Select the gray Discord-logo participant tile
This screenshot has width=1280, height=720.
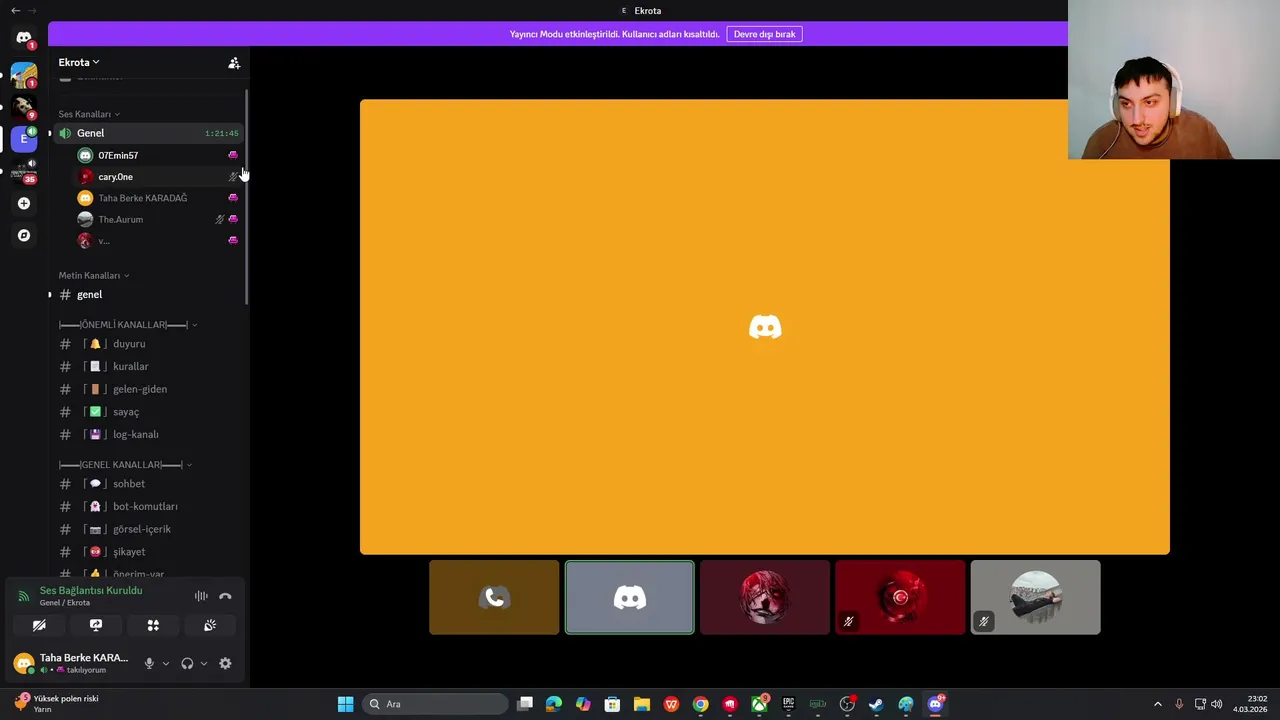click(x=629, y=597)
